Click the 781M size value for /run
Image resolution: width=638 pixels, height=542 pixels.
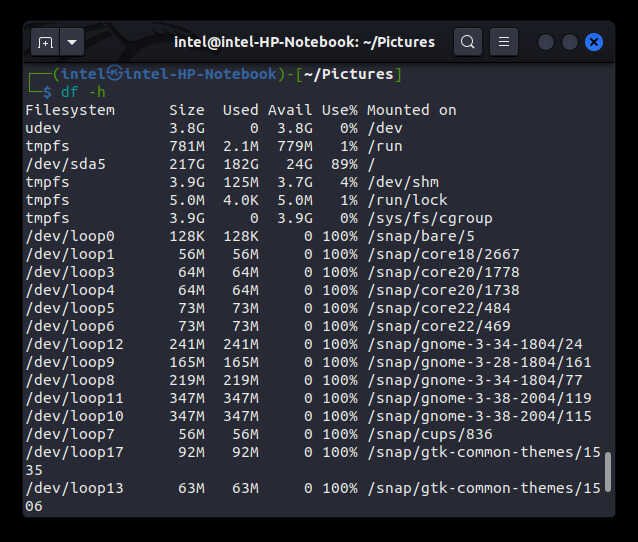click(x=187, y=146)
